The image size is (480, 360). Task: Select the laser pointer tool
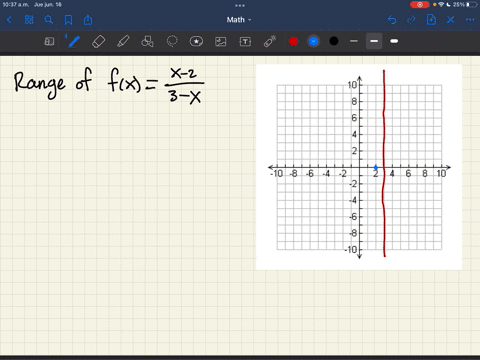click(270, 41)
